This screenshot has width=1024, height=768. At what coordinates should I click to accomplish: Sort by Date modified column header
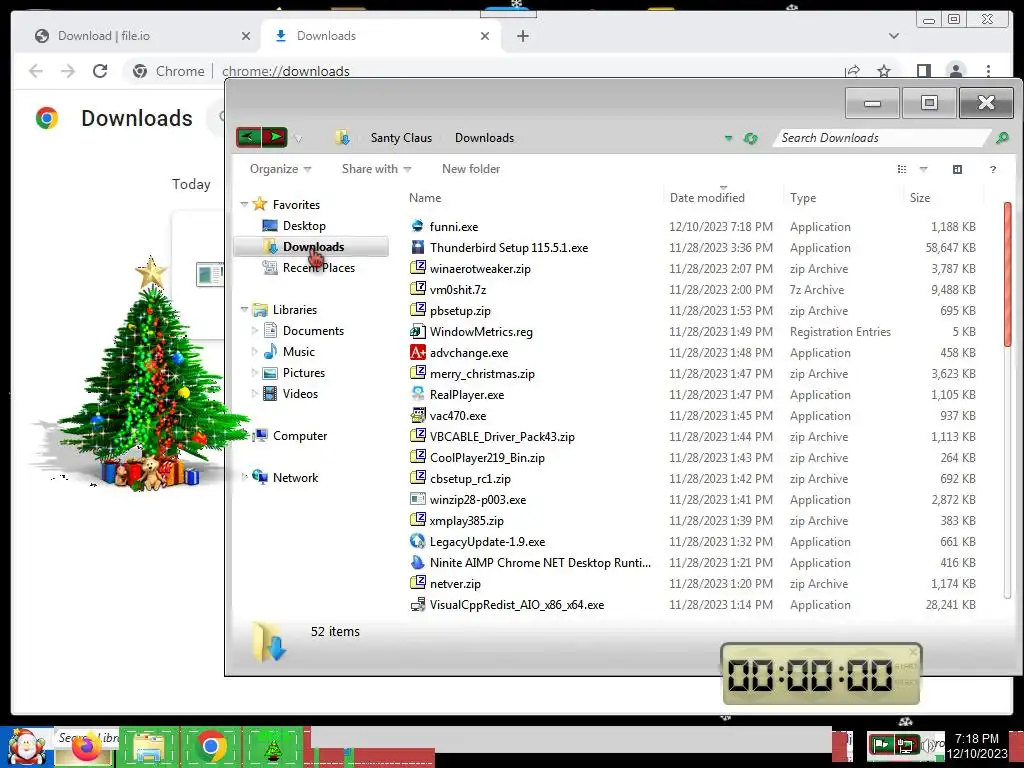click(723, 197)
